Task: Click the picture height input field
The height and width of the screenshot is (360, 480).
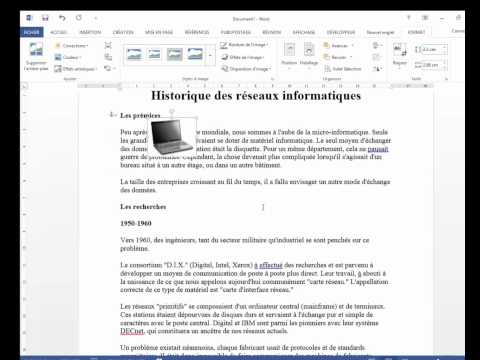Action: pos(434,50)
